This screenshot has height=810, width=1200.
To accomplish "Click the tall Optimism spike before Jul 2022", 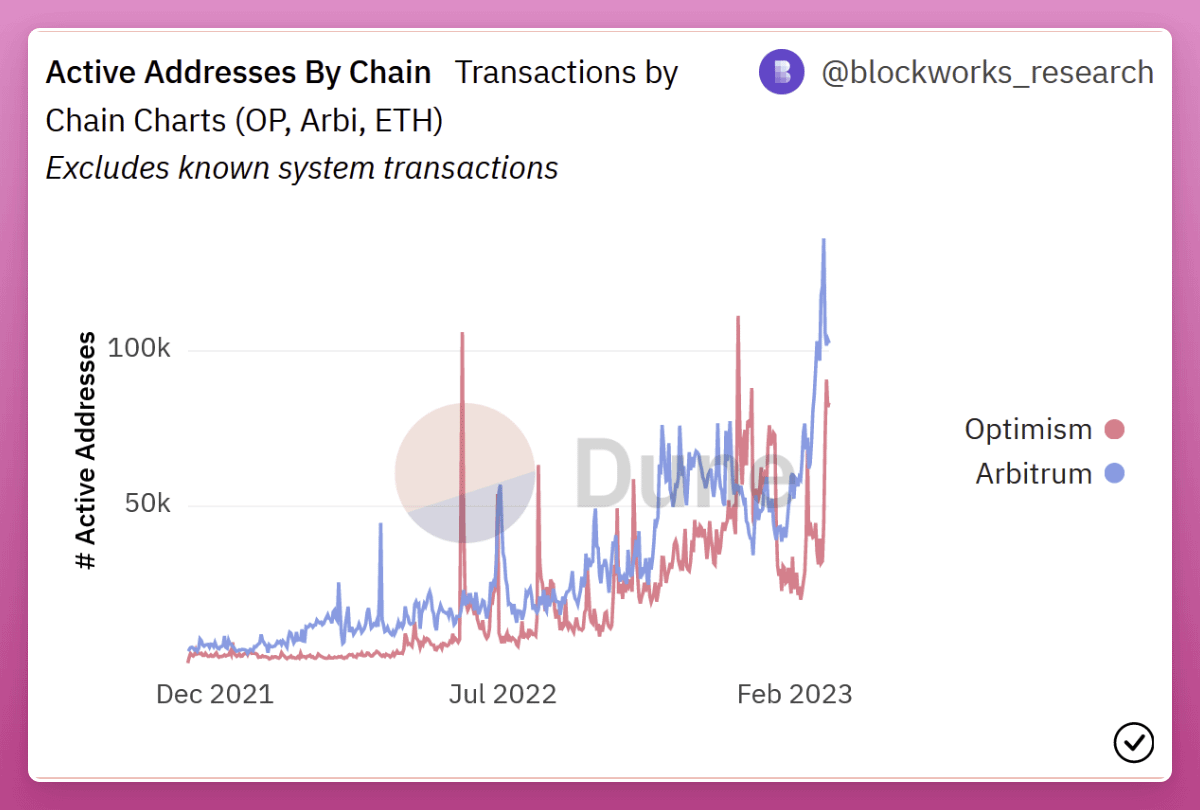I will tap(462, 335).
